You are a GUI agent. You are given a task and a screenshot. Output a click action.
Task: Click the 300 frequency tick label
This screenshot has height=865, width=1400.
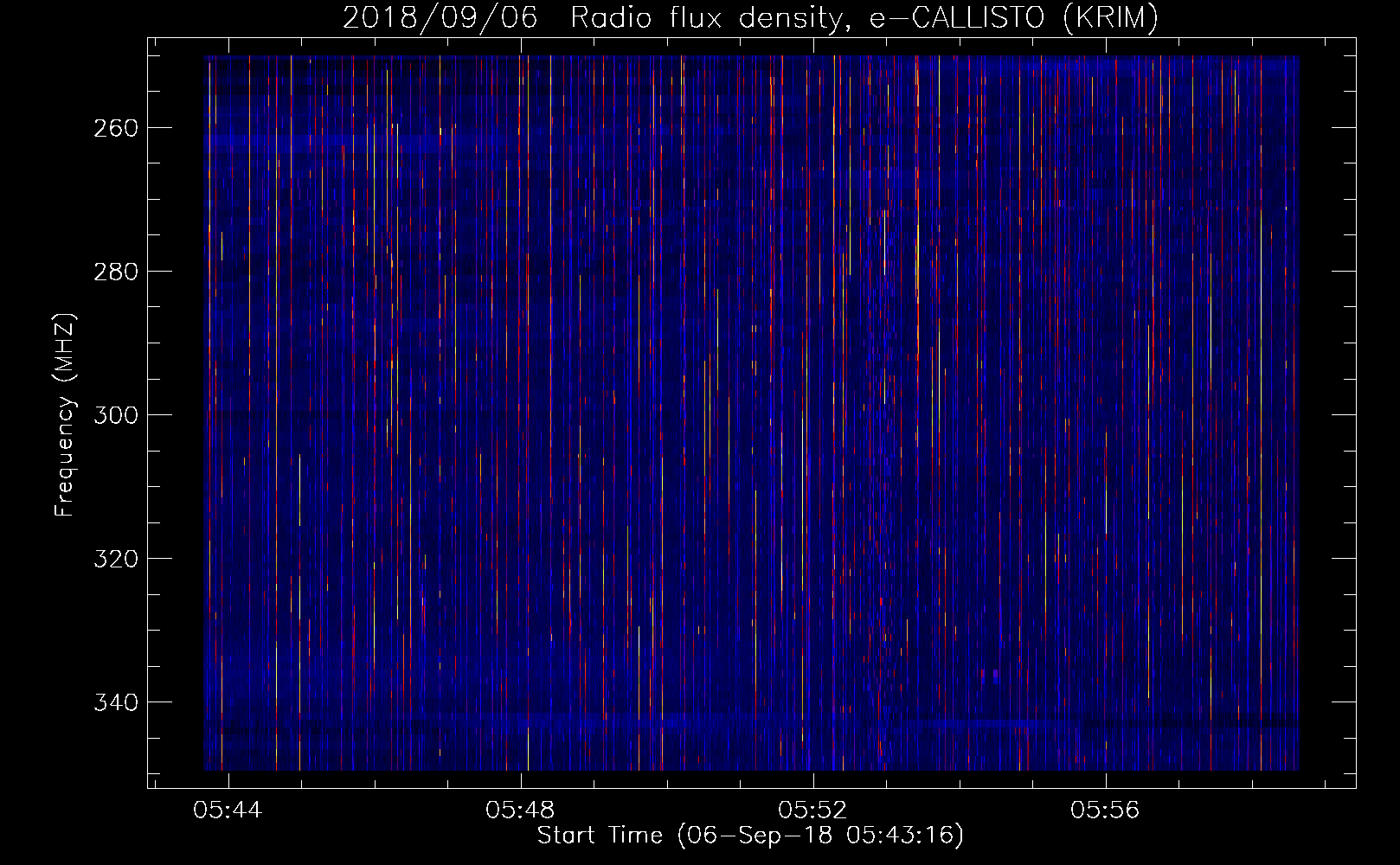point(115,415)
